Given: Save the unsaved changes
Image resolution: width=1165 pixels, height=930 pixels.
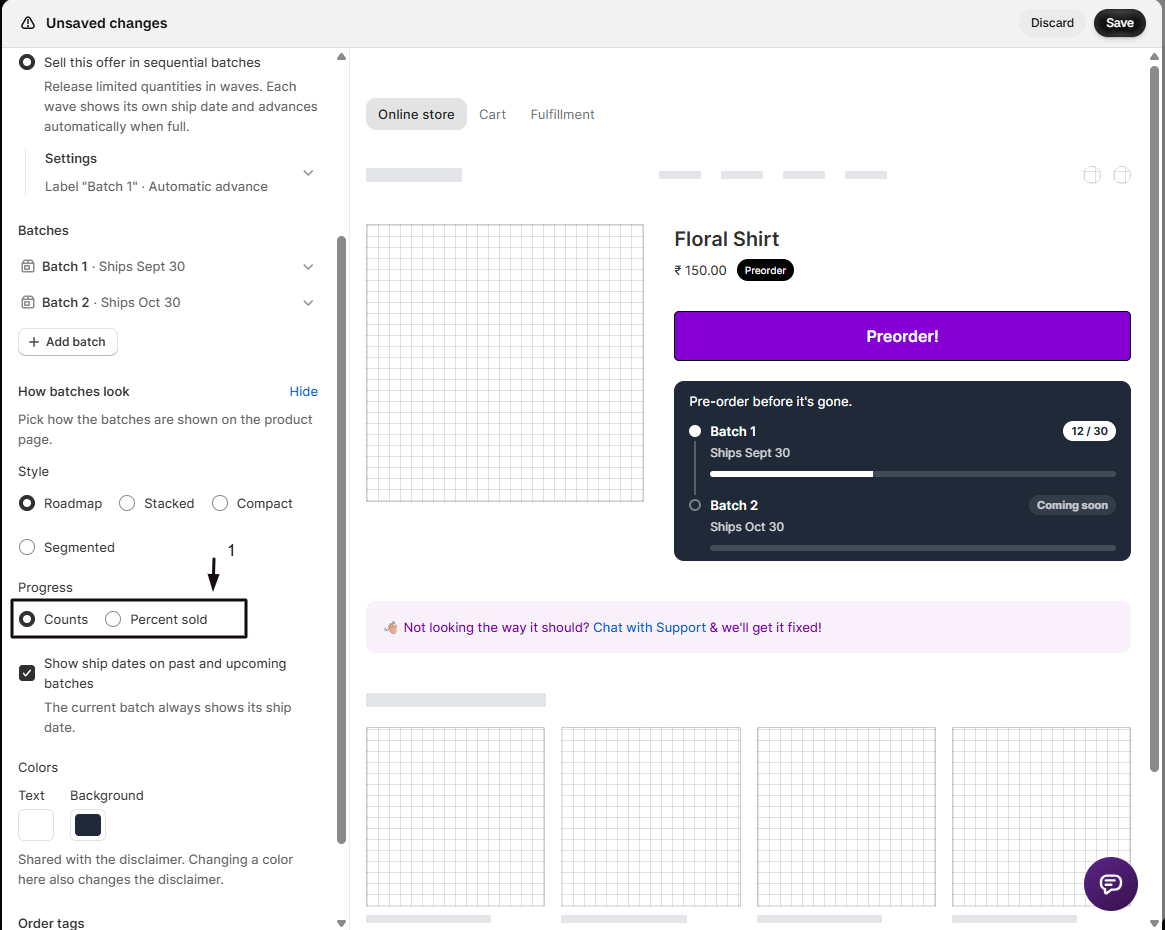Looking at the screenshot, I should tap(1119, 23).
